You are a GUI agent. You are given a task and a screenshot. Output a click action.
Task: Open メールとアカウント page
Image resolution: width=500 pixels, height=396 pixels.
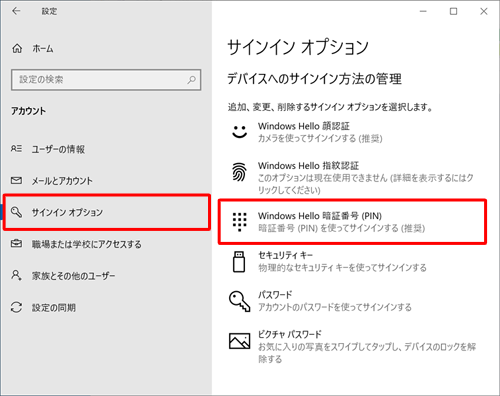coord(62,181)
